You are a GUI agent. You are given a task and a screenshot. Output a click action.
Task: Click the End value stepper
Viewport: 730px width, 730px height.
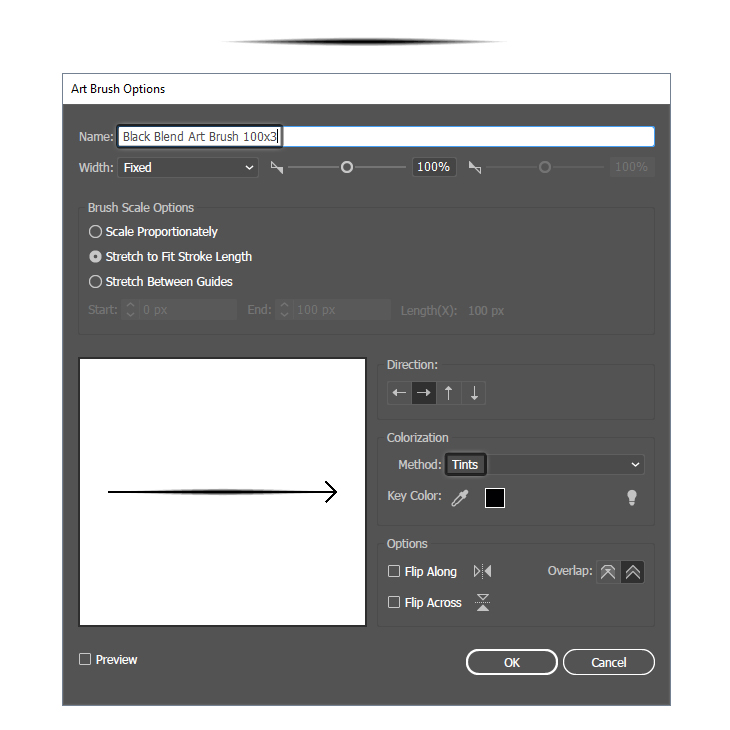point(284,310)
